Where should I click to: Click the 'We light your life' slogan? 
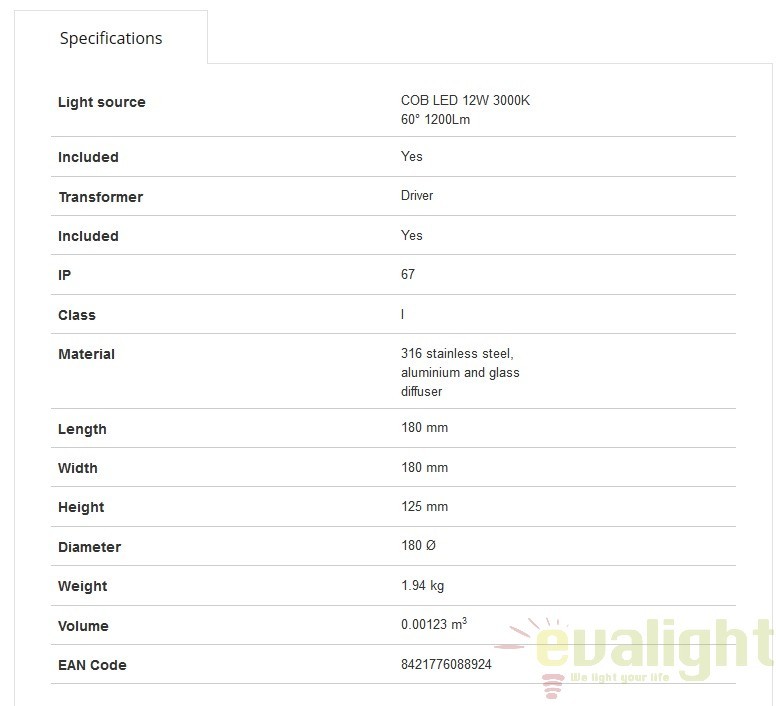coord(620,678)
